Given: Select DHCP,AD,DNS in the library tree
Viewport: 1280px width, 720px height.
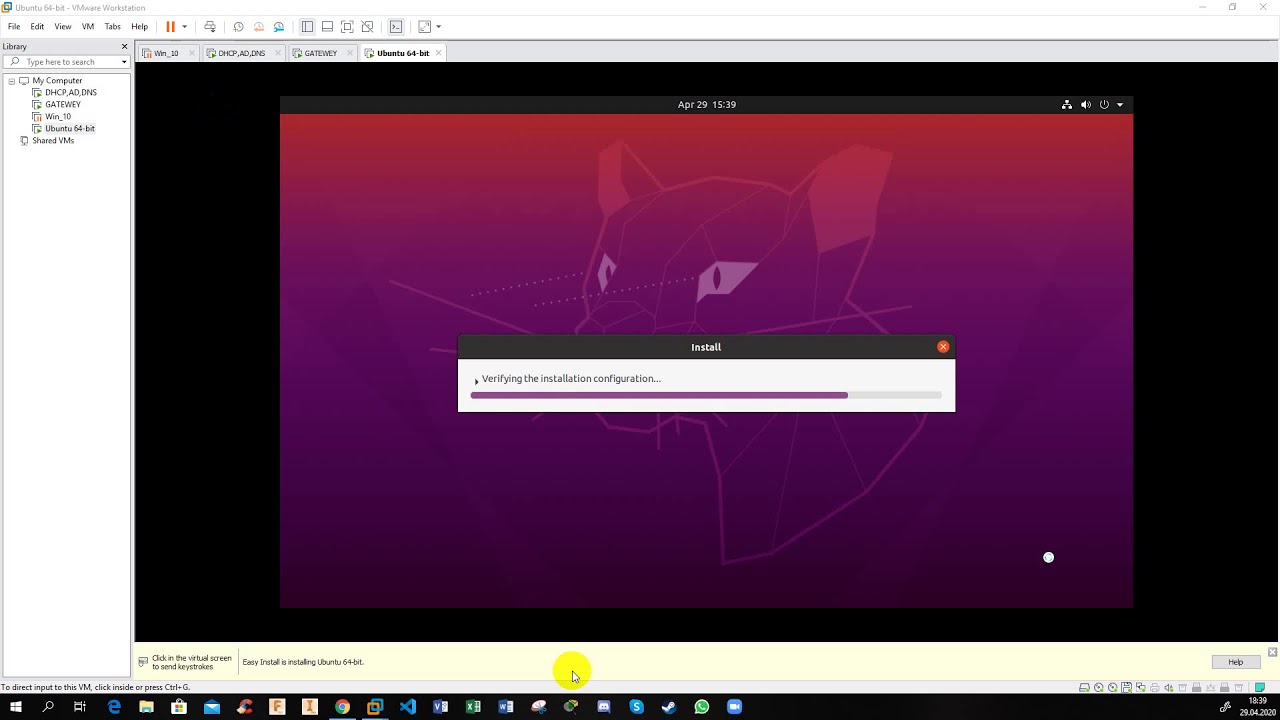Looking at the screenshot, I should pyautogui.click(x=70, y=92).
